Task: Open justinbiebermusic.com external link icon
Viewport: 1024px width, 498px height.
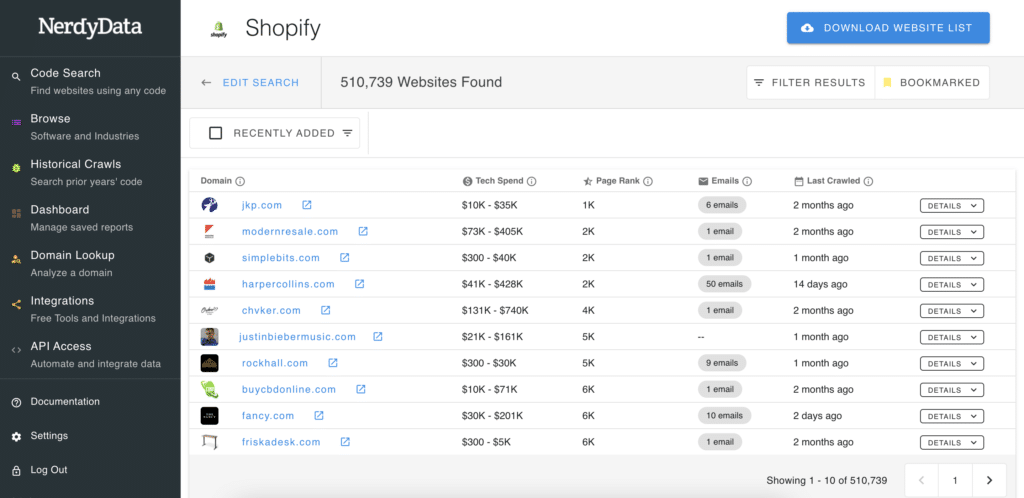Action: point(377,337)
